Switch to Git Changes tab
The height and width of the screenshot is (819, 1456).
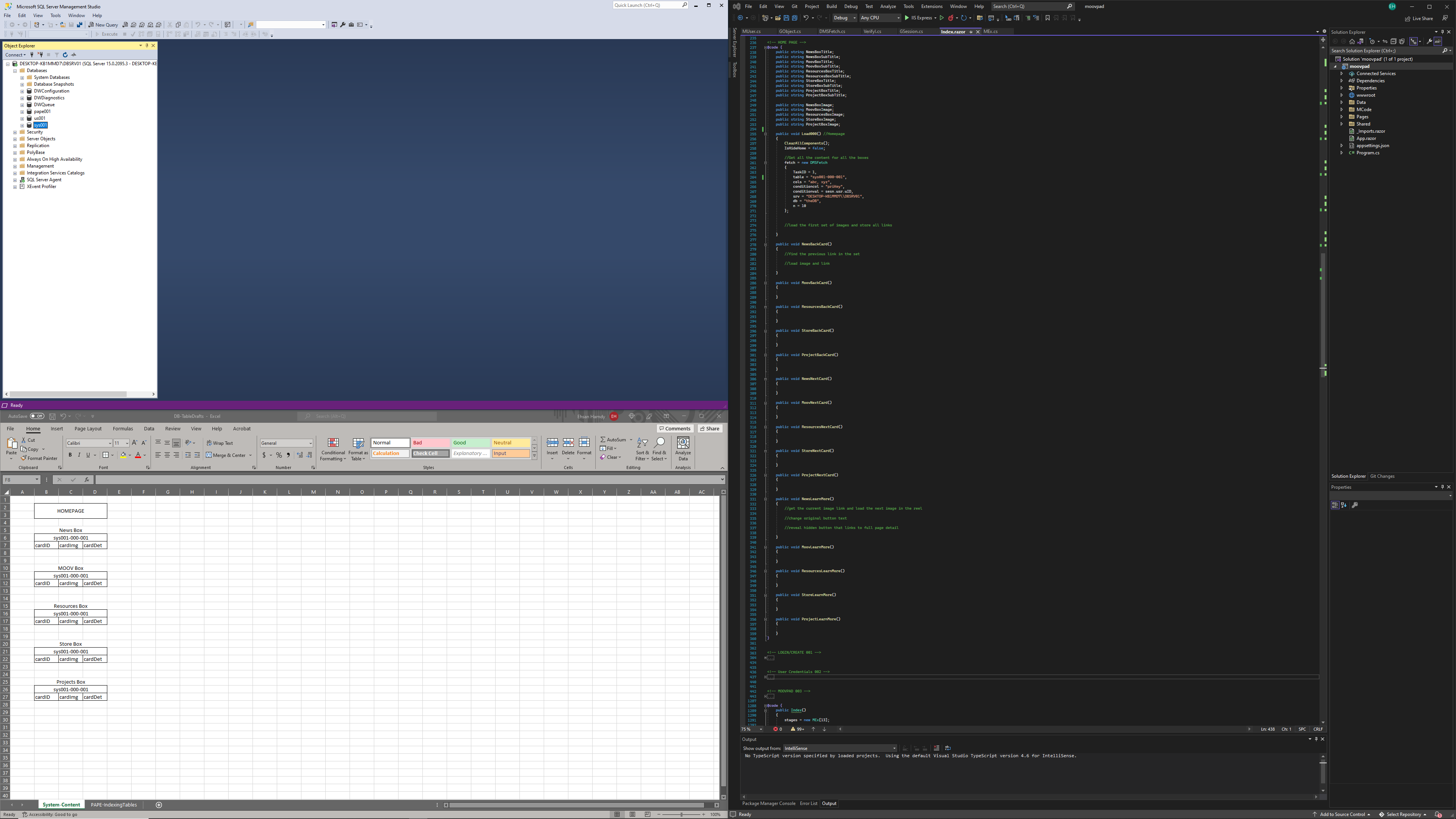1382,477
